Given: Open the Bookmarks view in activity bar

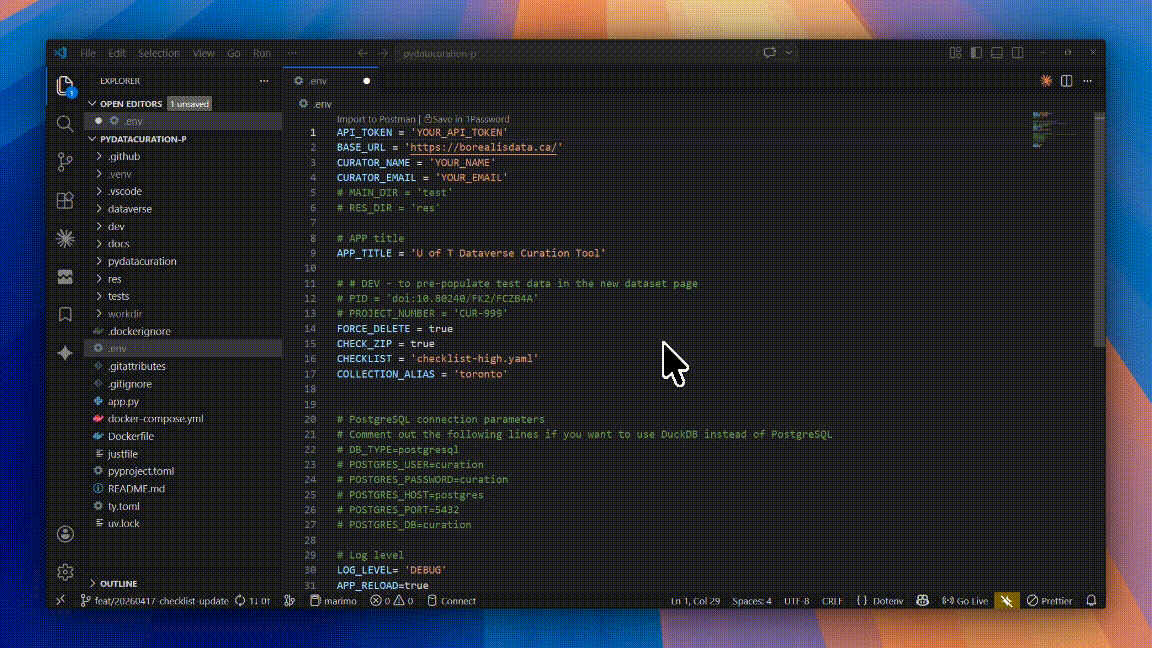Looking at the screenshot, I should [x=65, y=314].
